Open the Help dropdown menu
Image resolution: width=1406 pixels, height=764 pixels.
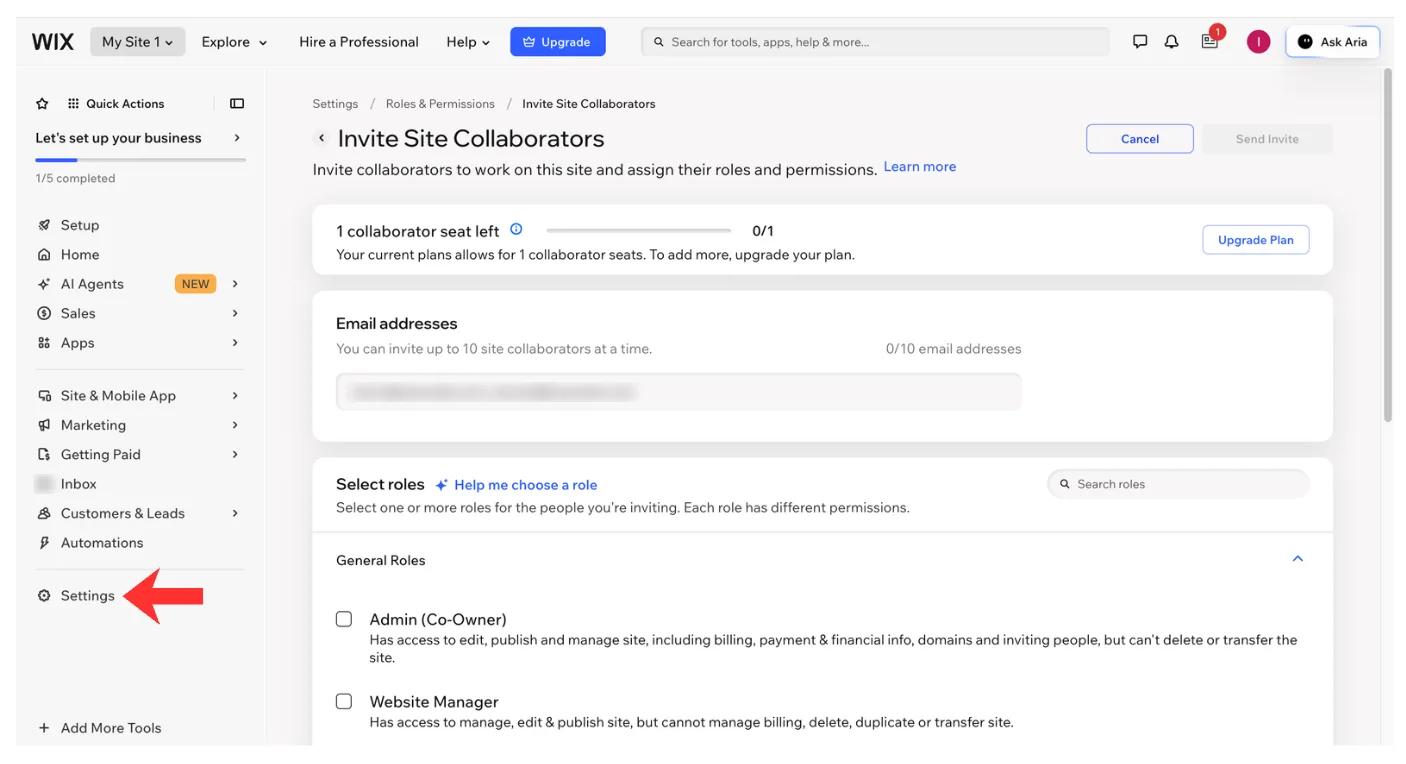[x=468, y=42]
